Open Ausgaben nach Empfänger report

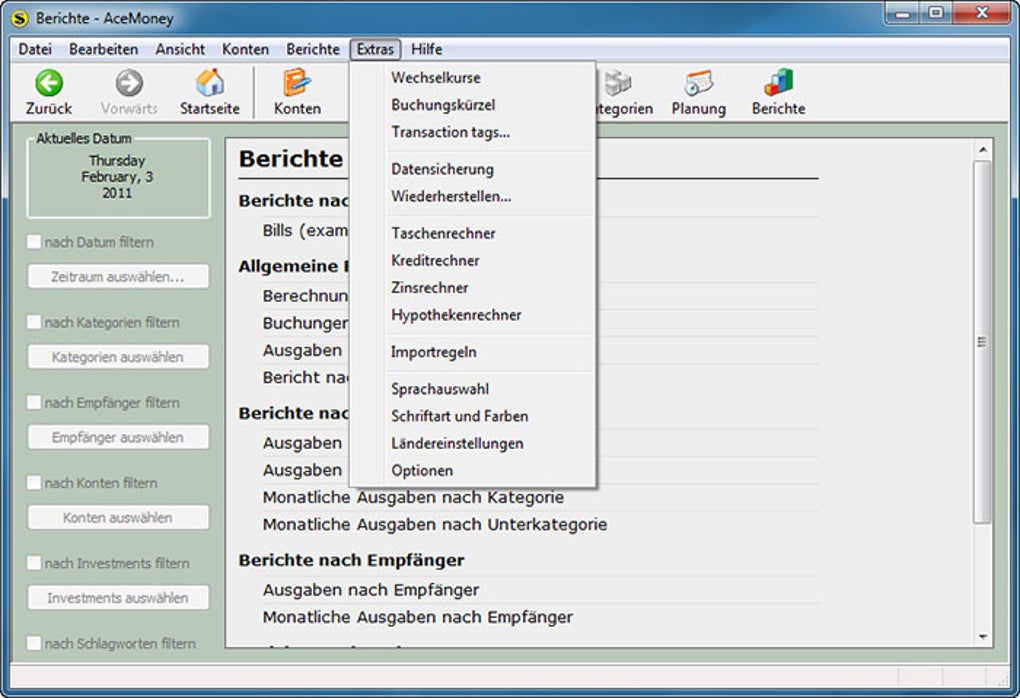point(371,590)
